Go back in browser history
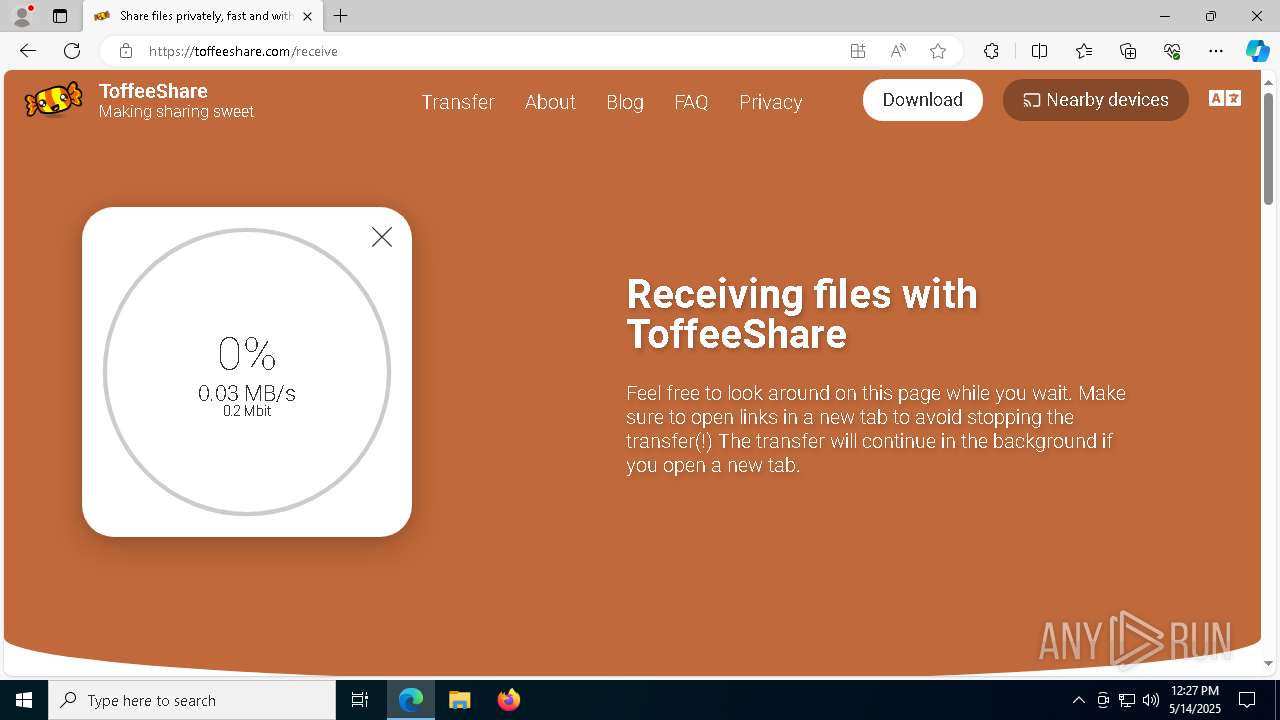 click(28, 51)
